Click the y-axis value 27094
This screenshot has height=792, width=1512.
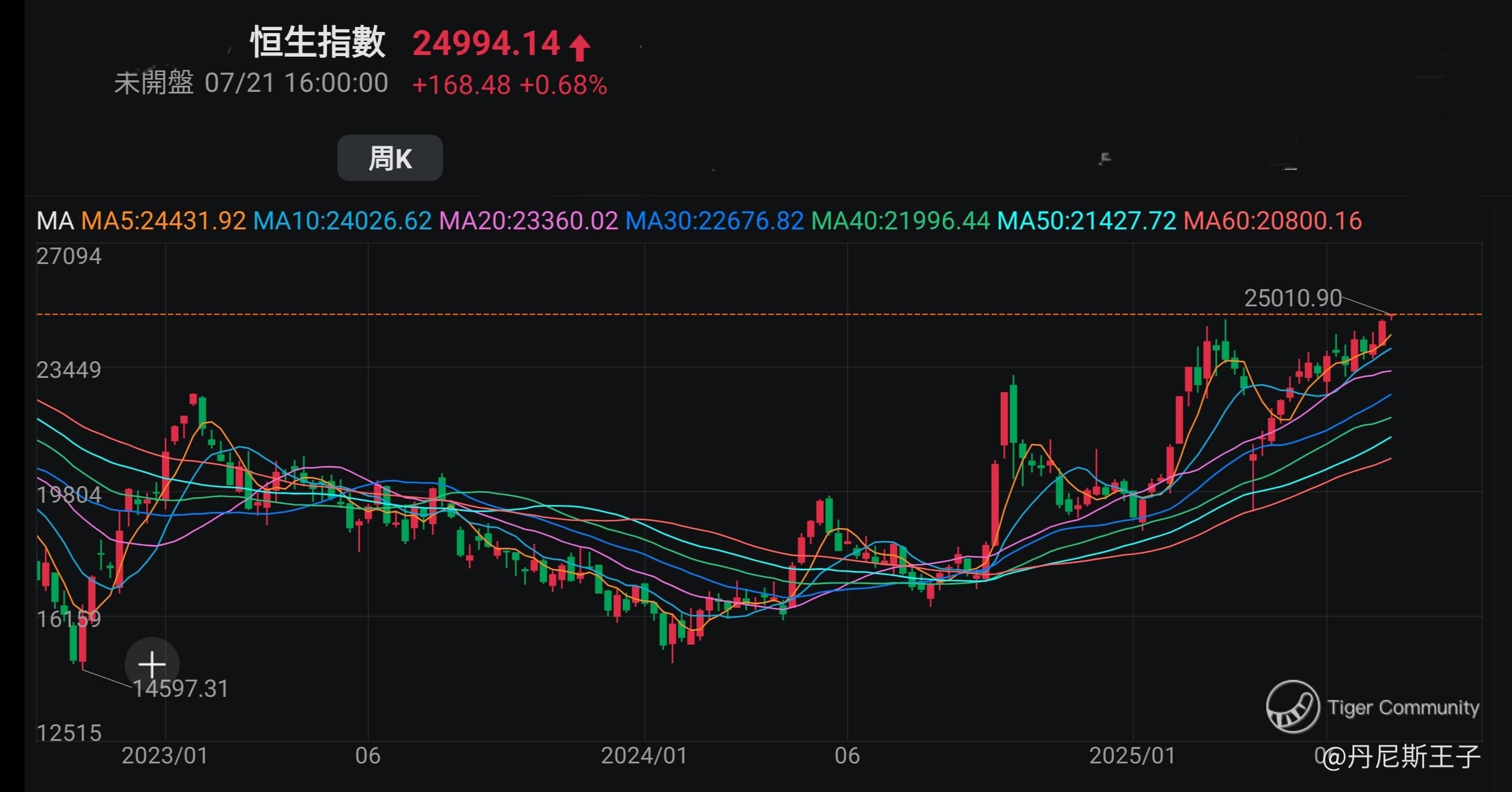coord(69,256)
